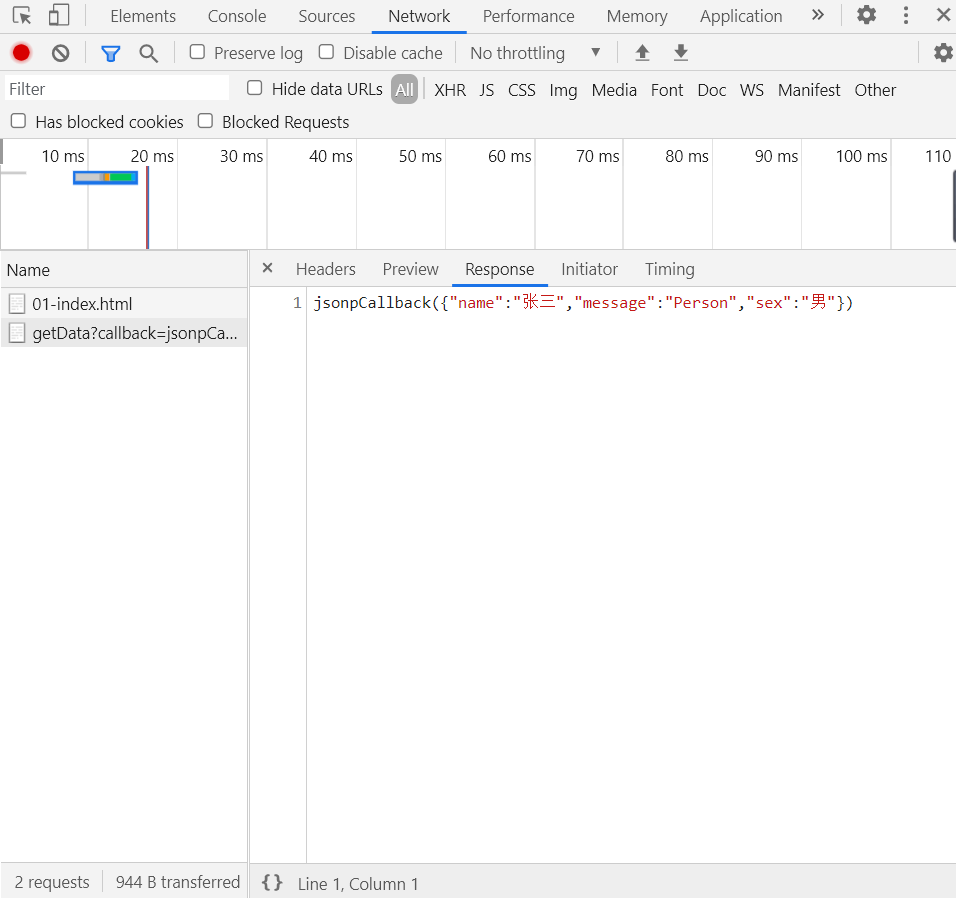Click the clear network log icon

60,52
